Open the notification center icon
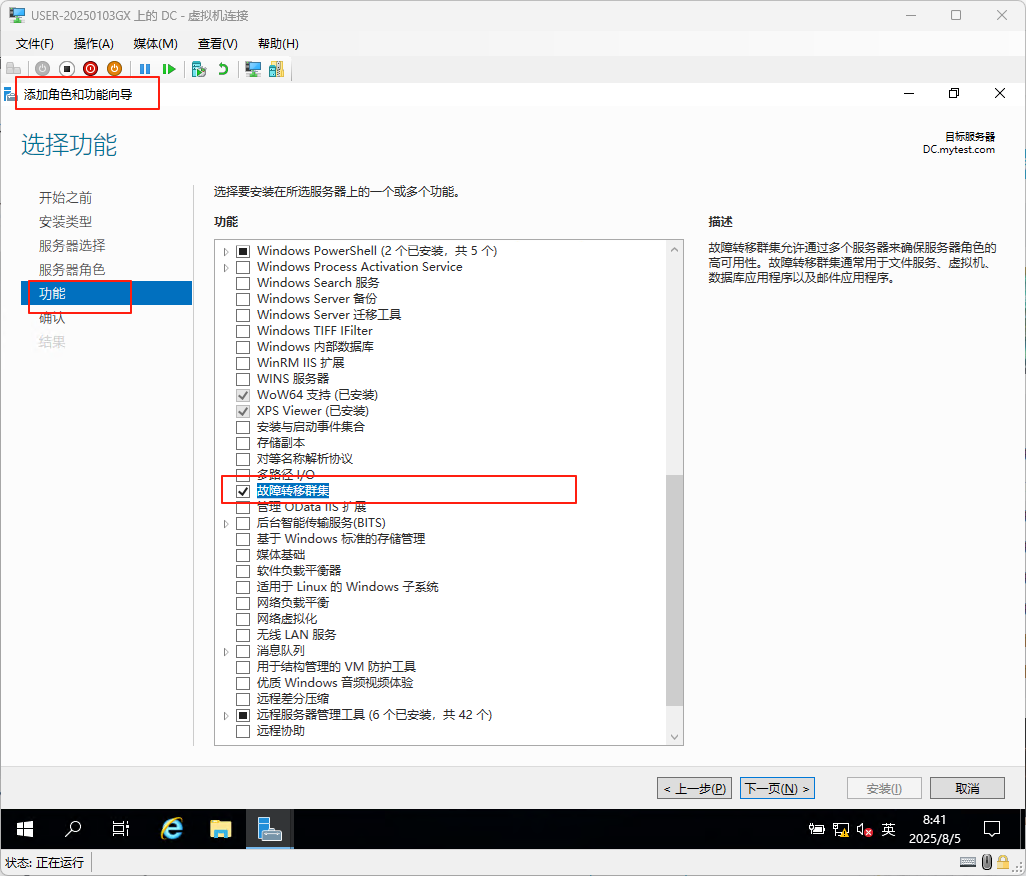 (992, 829)
